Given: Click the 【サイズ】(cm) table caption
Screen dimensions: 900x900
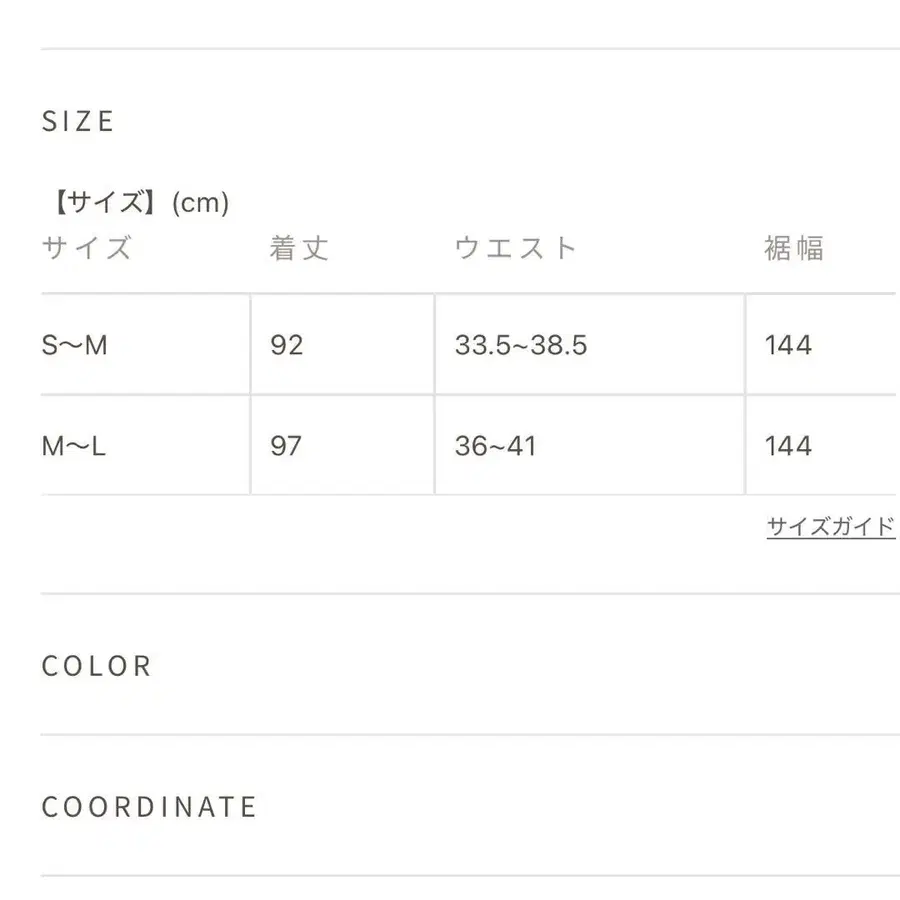Looking at the screenshot, I should coord(136,203).
